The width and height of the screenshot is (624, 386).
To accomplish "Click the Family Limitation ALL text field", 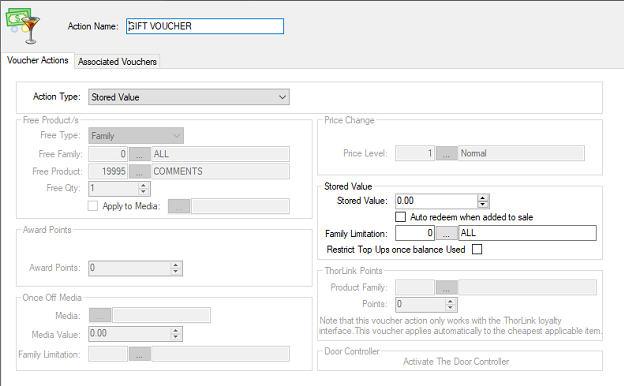I will (x=527, y=233).
